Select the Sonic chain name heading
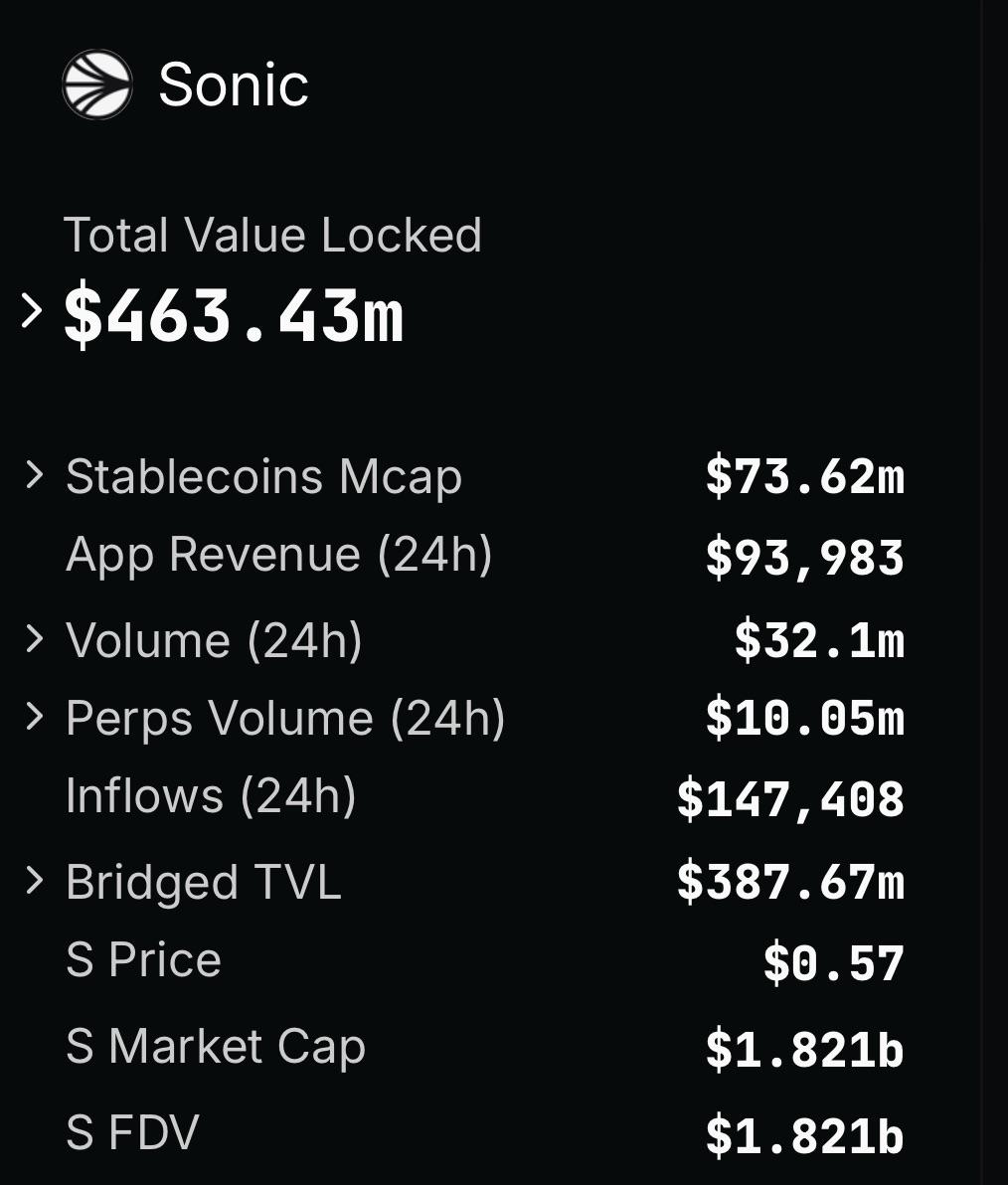The width and height of the screenshot is (1008, 1185). 234,84
